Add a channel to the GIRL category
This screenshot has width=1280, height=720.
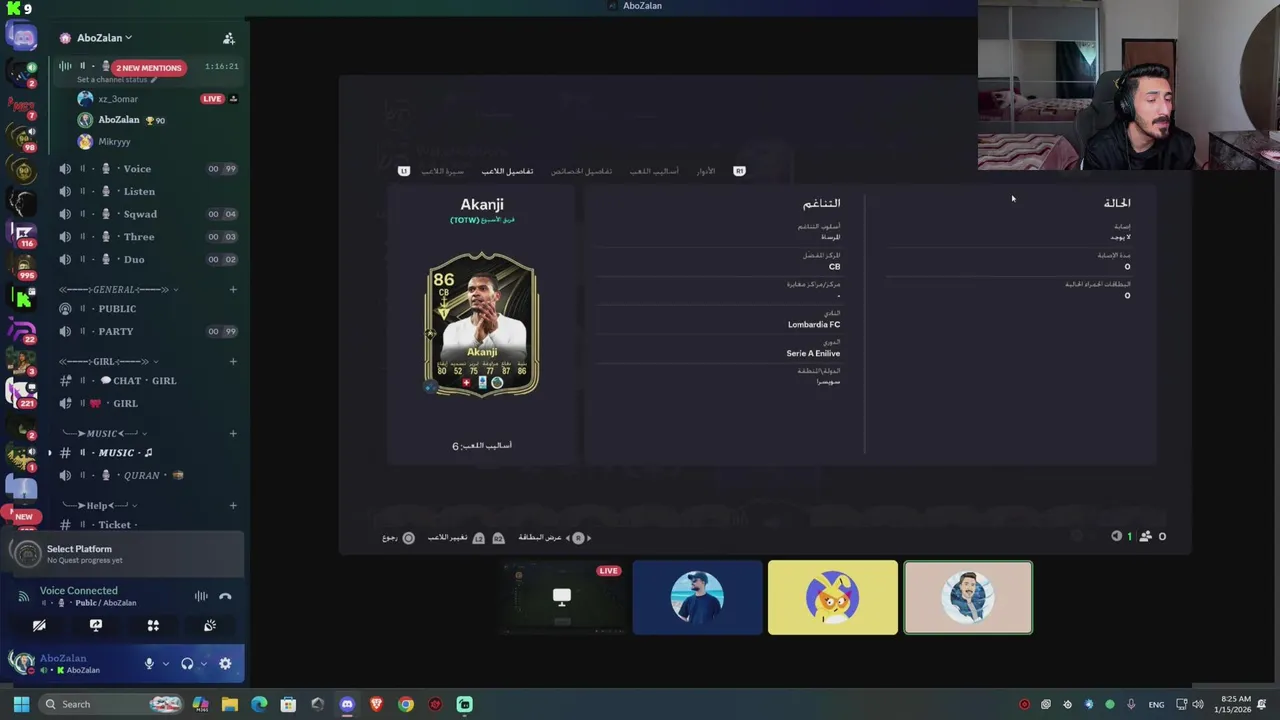point(233,361)
